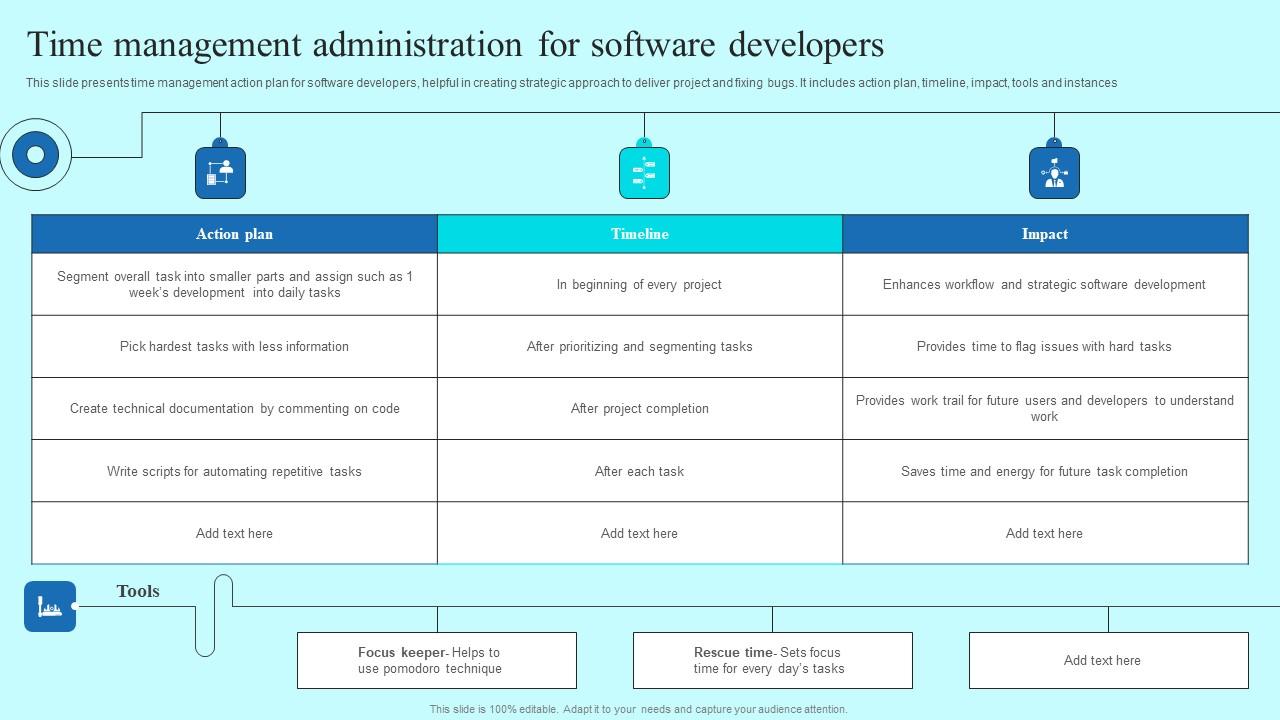Click the Tools label text
This screenshot has height=720, width=1280.
point(138,591)
